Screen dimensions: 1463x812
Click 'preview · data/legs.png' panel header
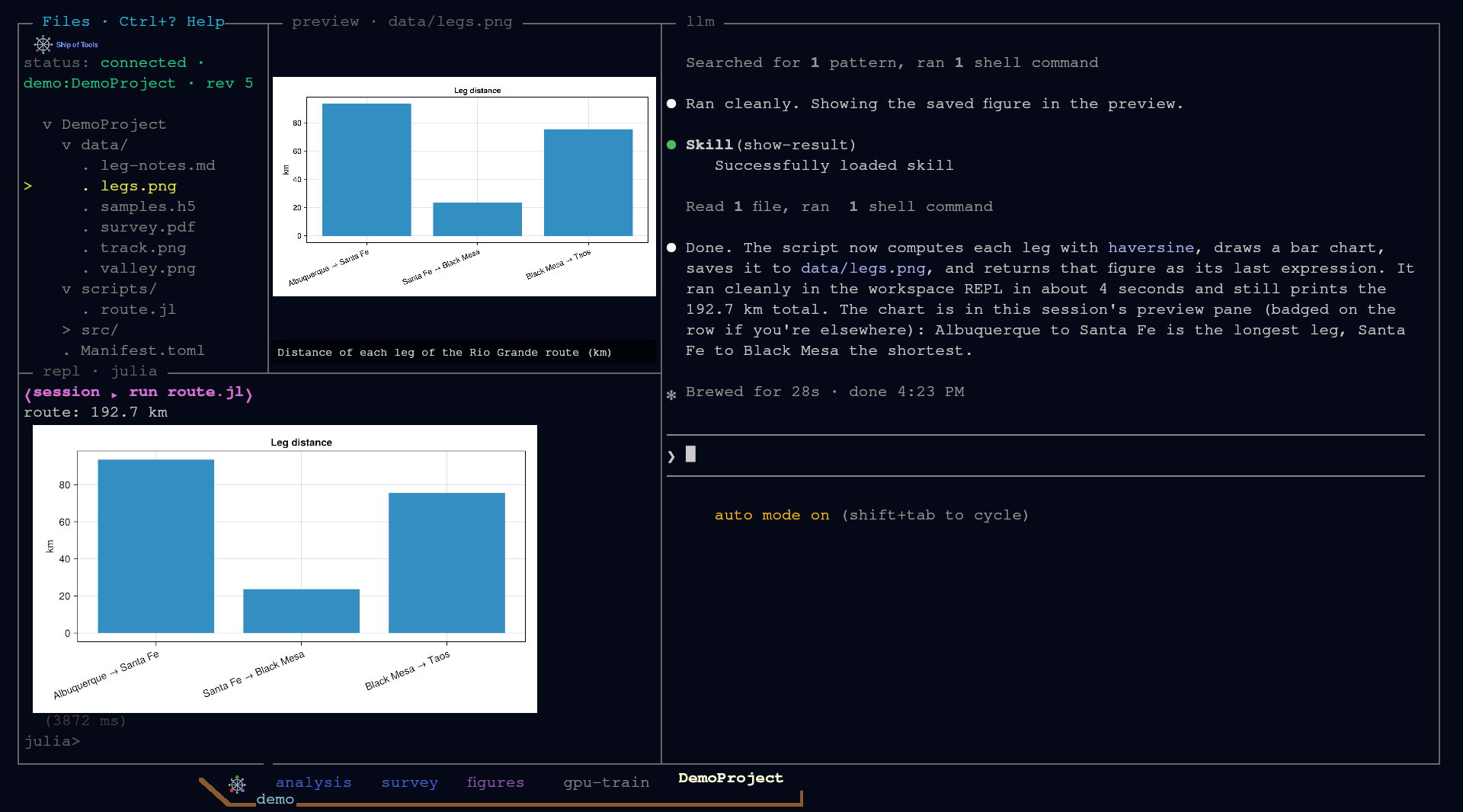(x=402, y=21)
